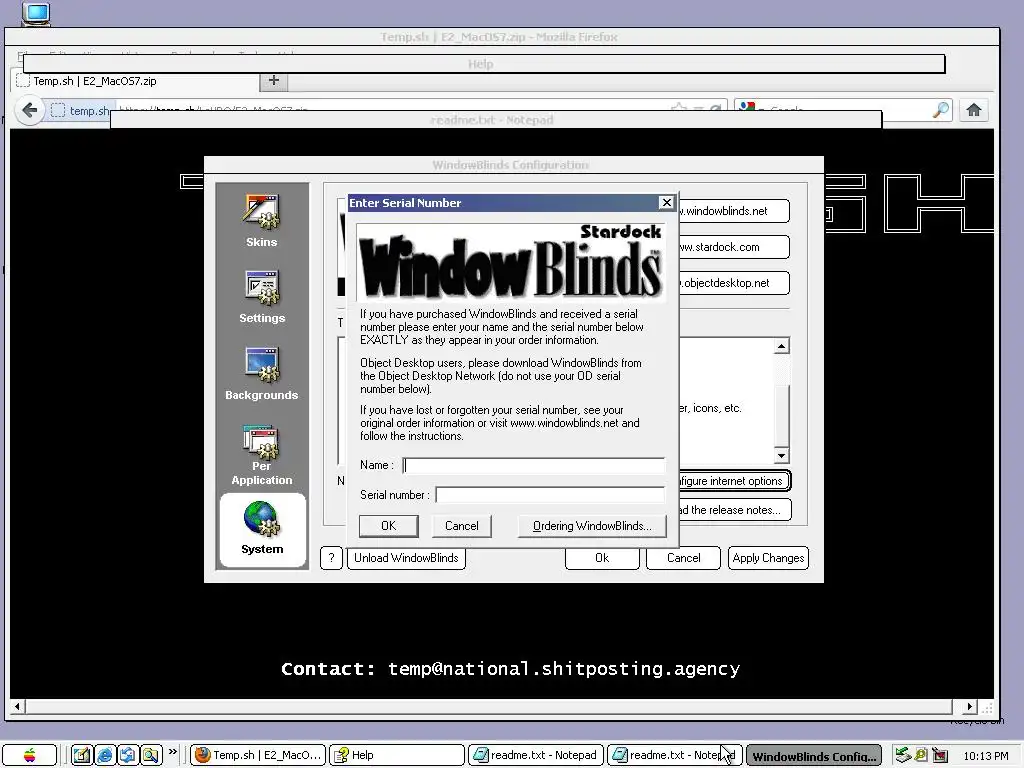Open the Settings section in WindowBlinds sidebar
The width and height of the screenshot is (1024, 768).
(x=261, y=297)
